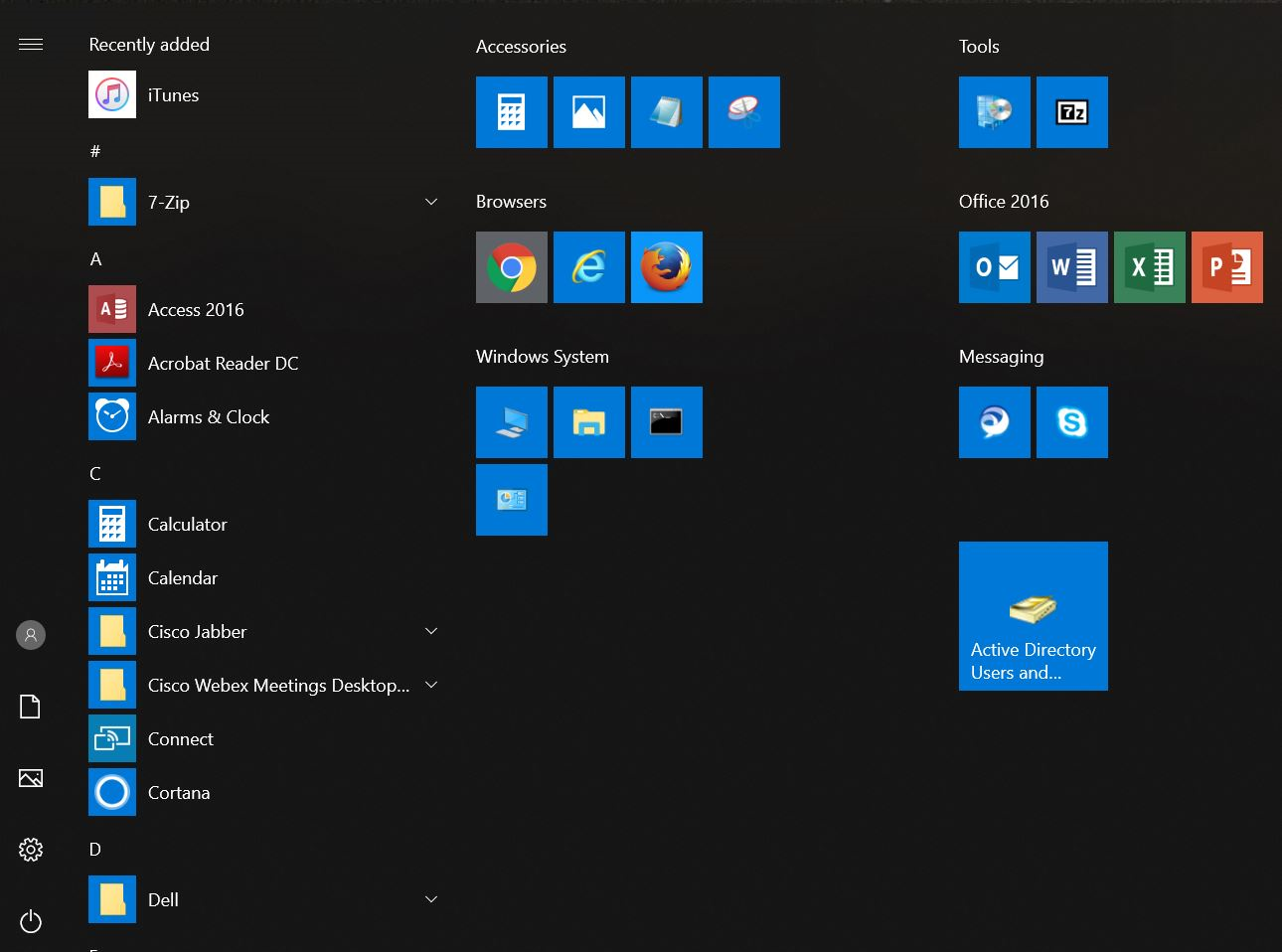Image resolution: width=1282 pixels, height=952 pixels.
Task: Expand the 7-Zip folder chevron
Action: 431,202
